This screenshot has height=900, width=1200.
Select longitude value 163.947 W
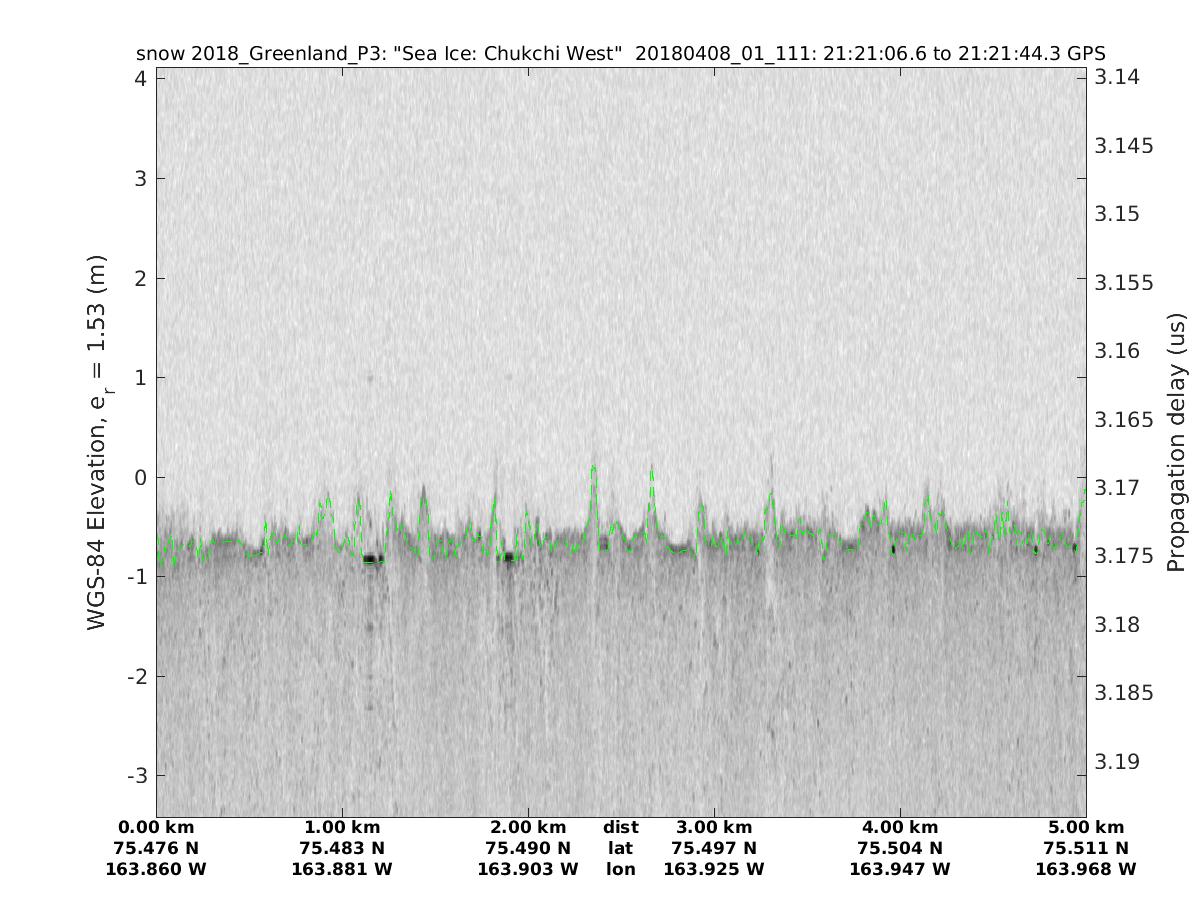(x=900, y=869)
